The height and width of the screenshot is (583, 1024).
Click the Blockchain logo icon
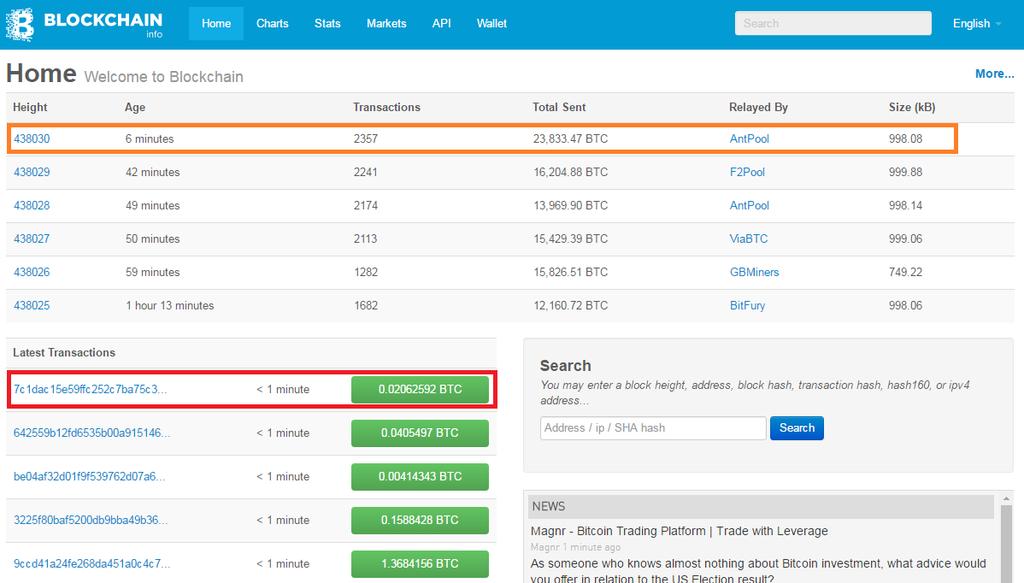[x=20, y=25]
